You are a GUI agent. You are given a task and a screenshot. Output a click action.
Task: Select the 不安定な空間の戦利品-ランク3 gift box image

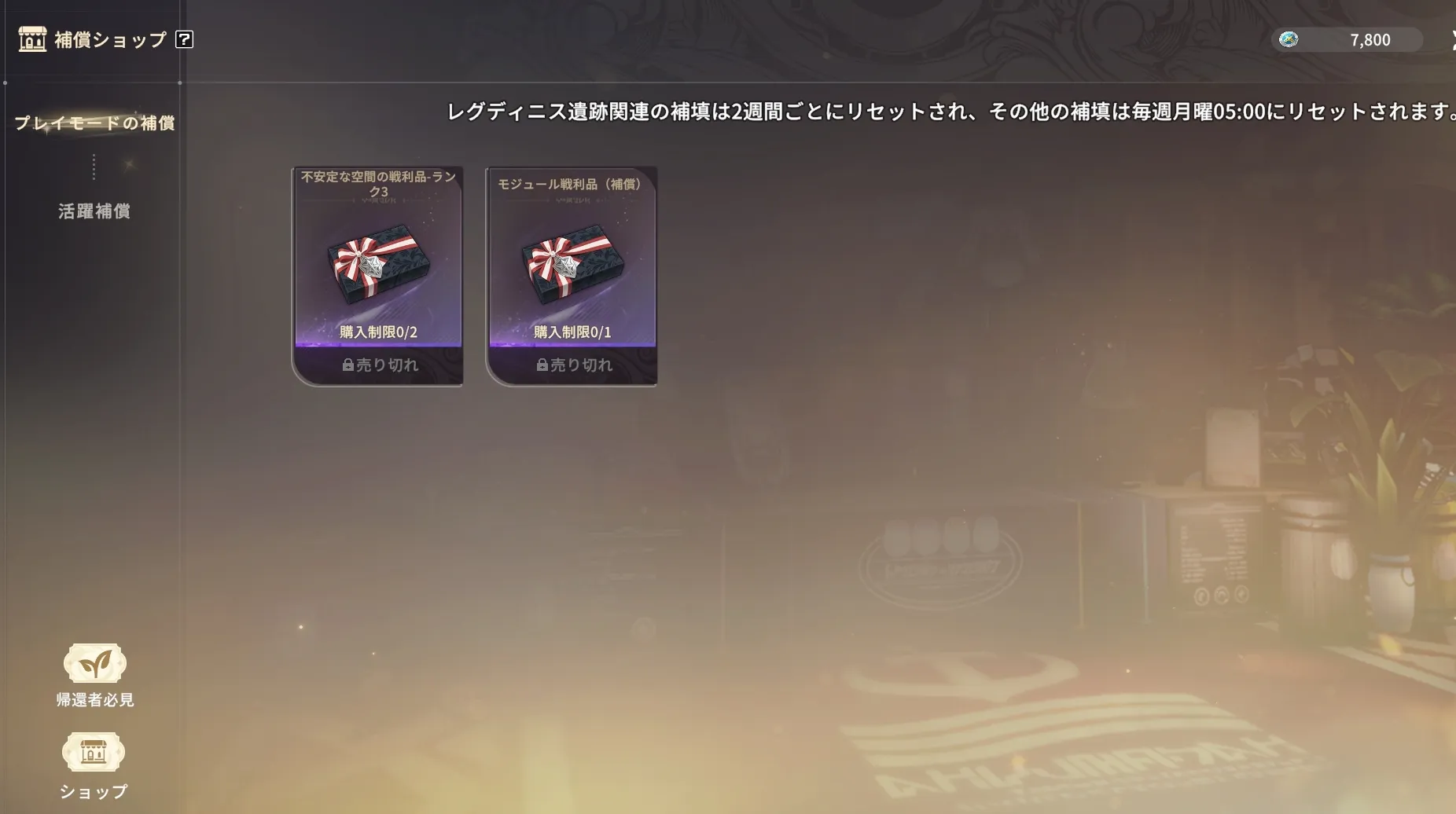[x=378, y=263]
